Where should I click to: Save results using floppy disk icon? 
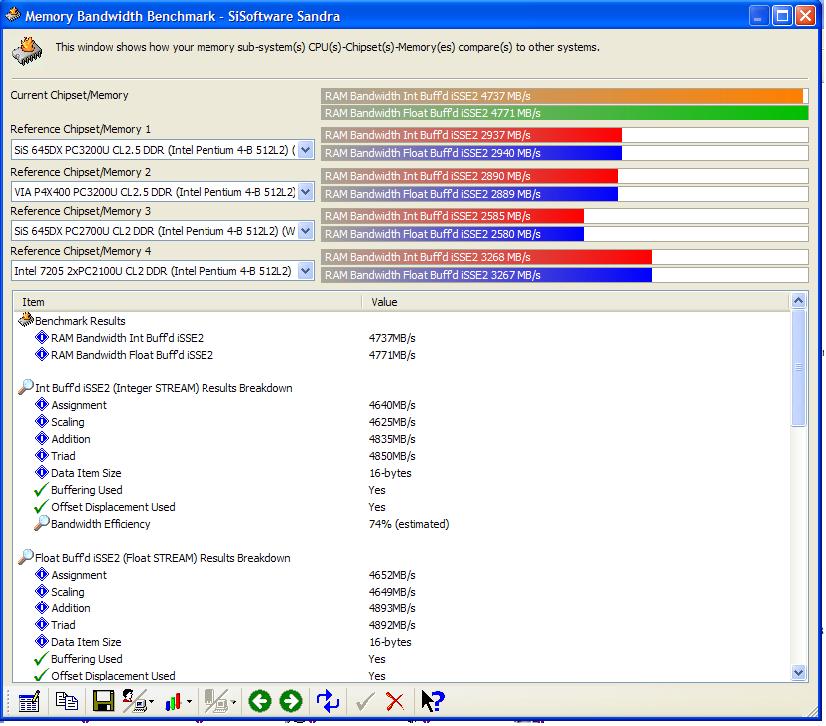[x=103, y=701]
